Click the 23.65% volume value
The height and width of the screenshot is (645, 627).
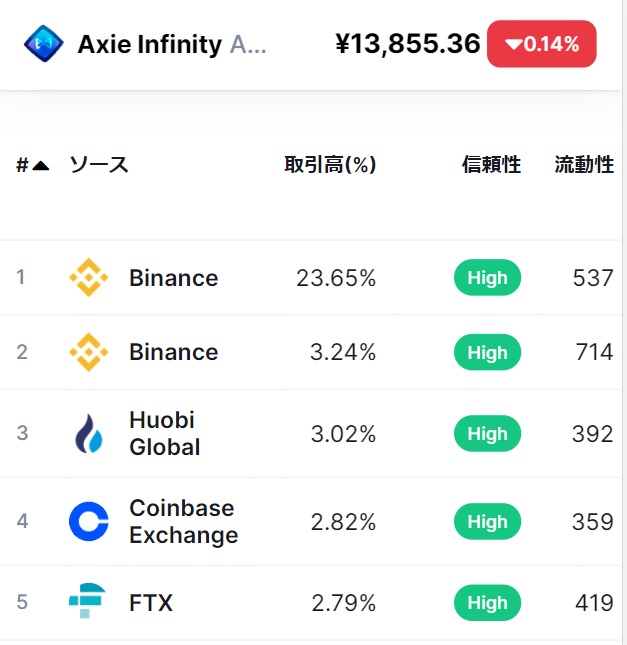tap(336, 278)
